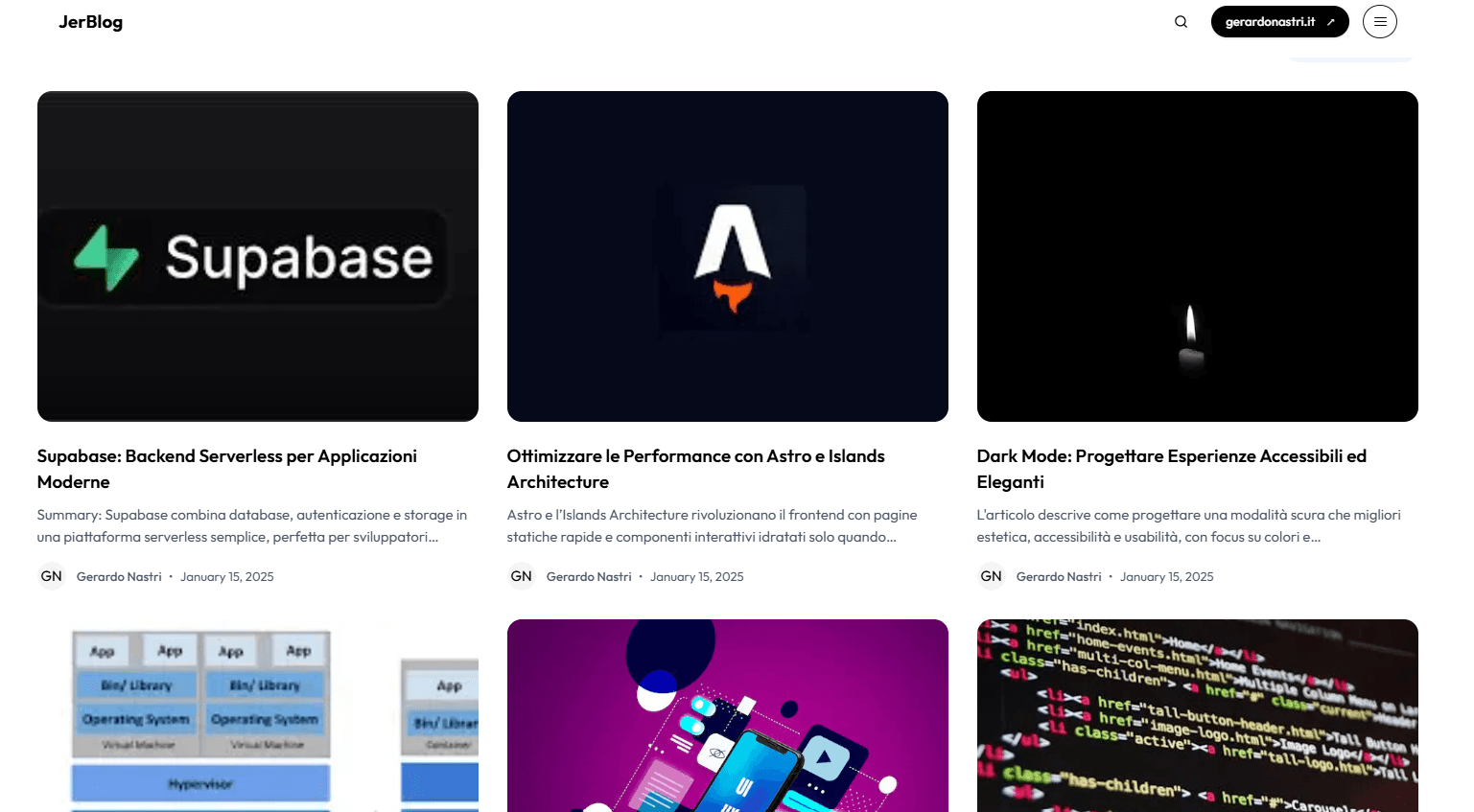Click GN avatar under Astro article
1474x812 pixels.
click(522, 576)
